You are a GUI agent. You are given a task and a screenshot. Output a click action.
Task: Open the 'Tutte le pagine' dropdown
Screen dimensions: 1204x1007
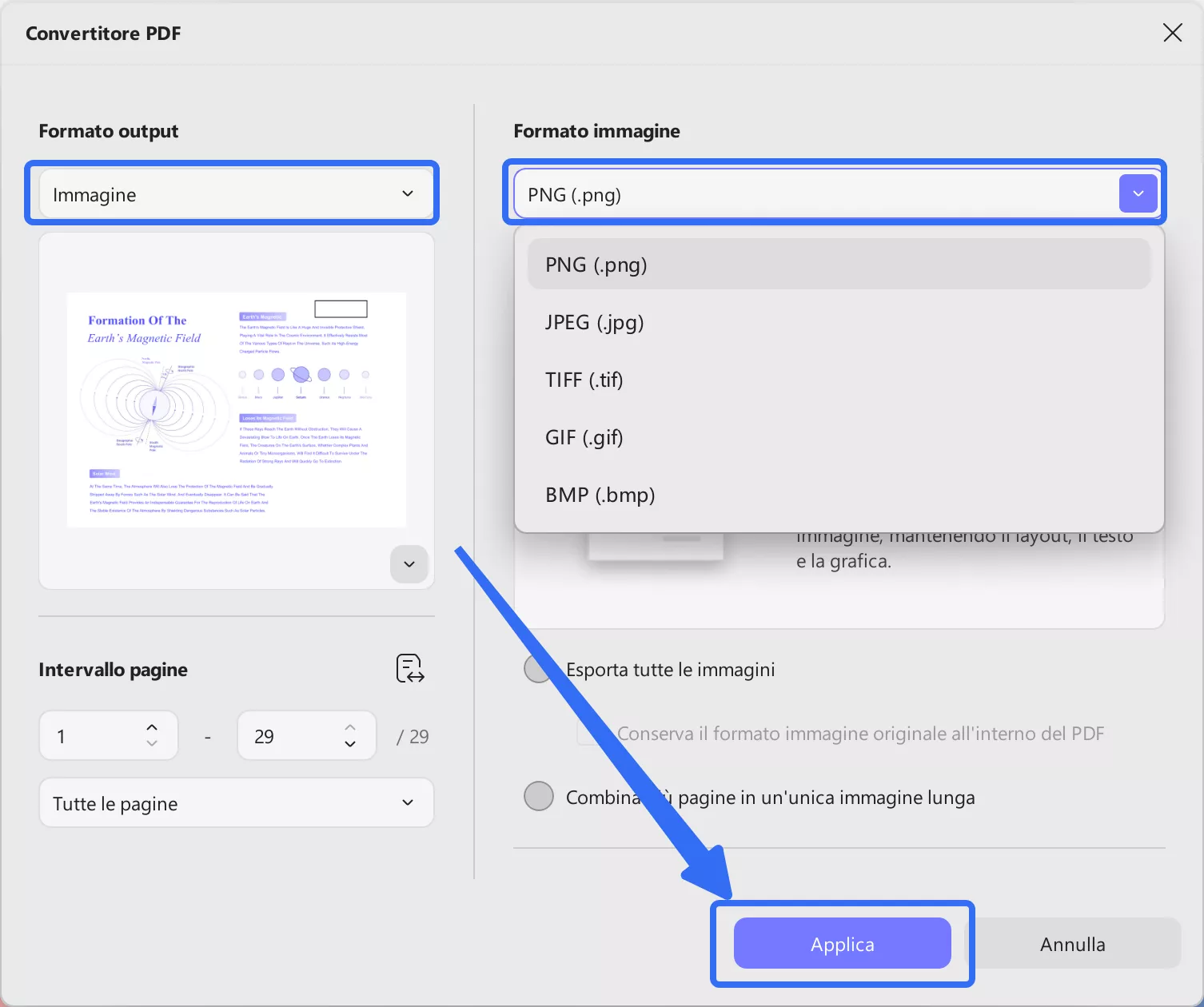(236, 802)
